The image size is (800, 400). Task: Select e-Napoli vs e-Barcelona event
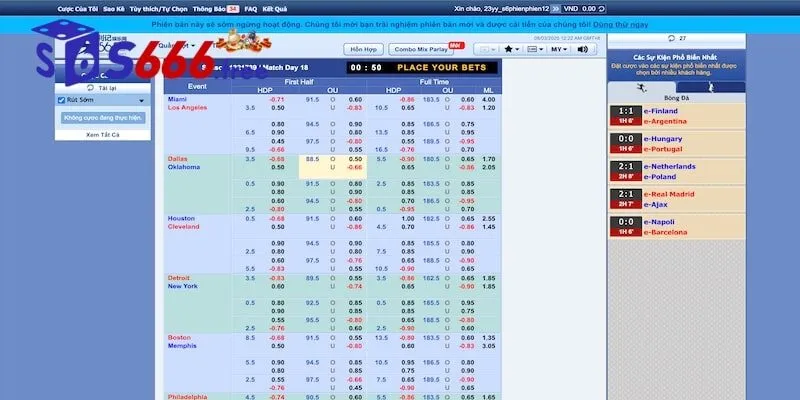coord(677,227)
